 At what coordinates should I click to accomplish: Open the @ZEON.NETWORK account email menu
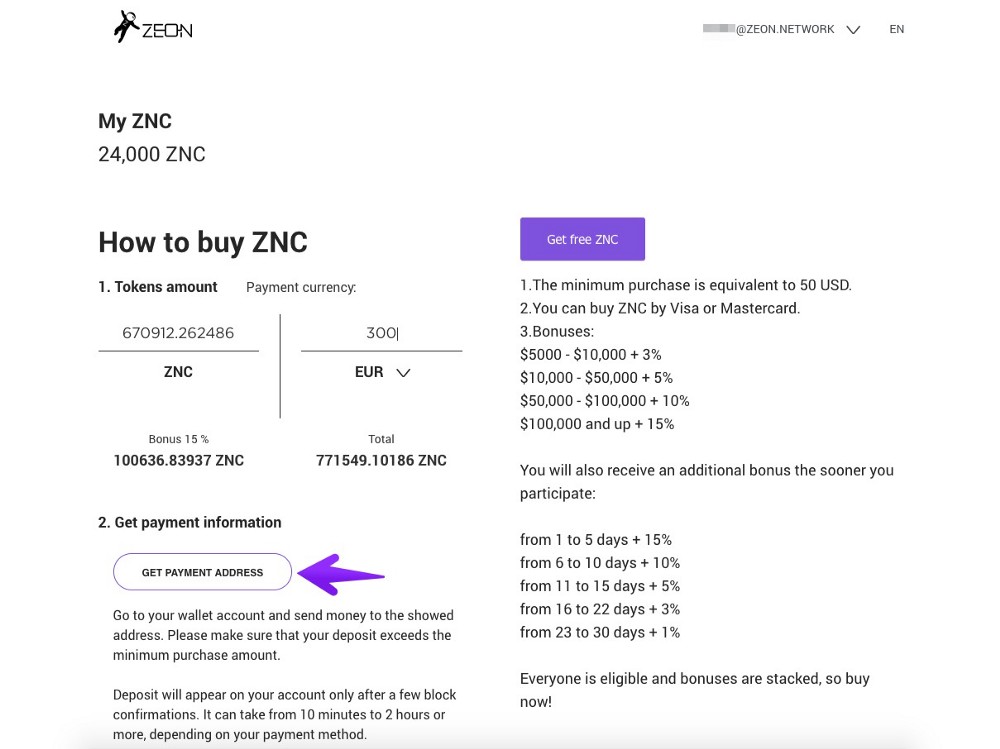(x=769, y=29)
